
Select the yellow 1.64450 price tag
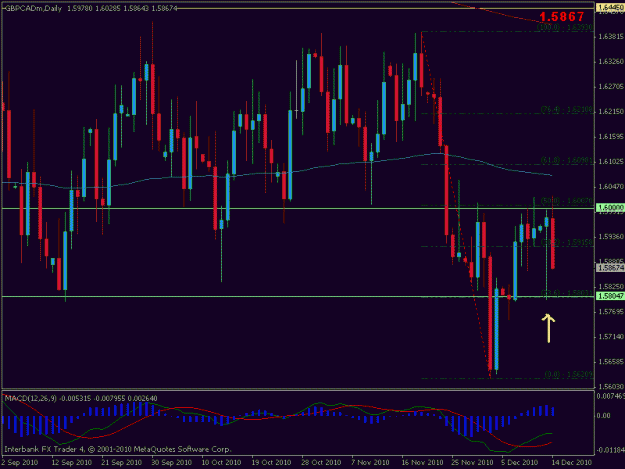click(x=610, y=8)
